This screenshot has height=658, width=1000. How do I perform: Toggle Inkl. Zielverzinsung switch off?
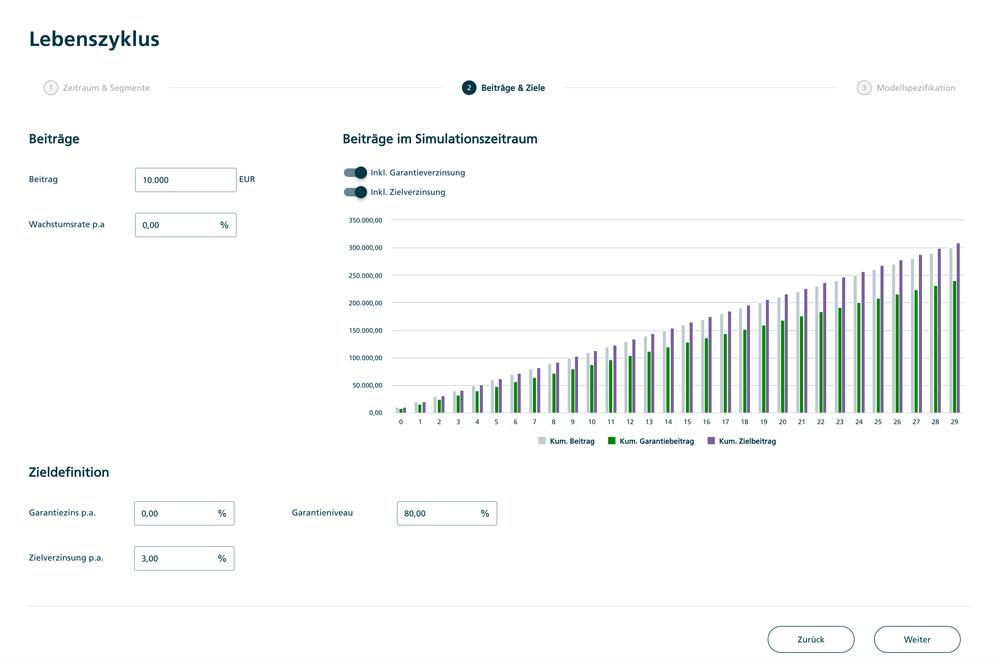tap(355, 192)
